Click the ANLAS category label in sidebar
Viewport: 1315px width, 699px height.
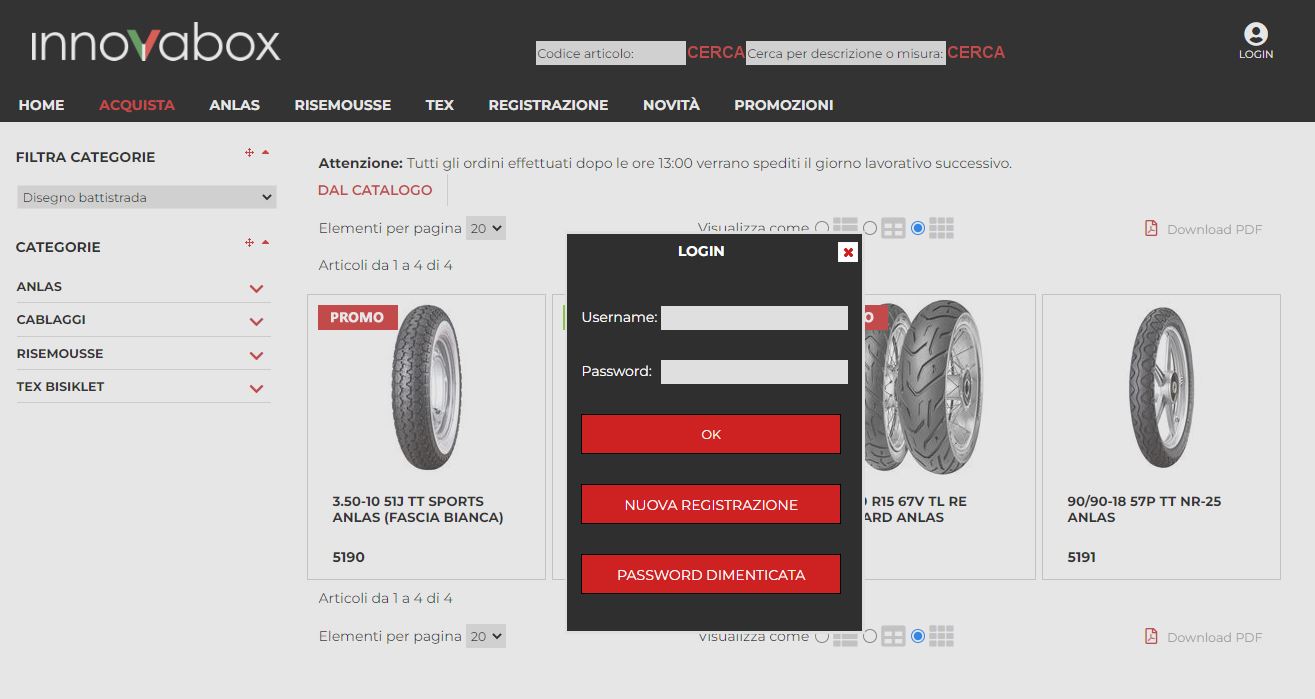[x=39, y=287]
